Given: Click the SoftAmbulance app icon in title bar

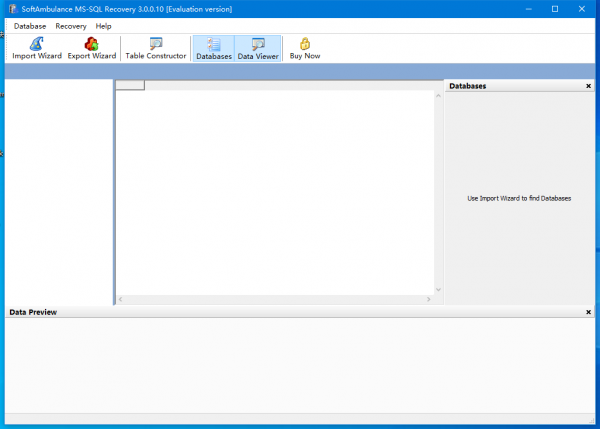Looking at the screenshot, I should (13, 9).
